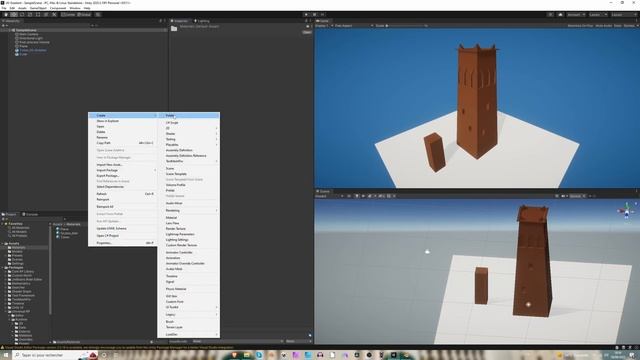The width and height of the screenshot is (640, 360).
Task: Click the Scene view orientation gizmo
Action: pyautogui.click(x=627, y=211)
